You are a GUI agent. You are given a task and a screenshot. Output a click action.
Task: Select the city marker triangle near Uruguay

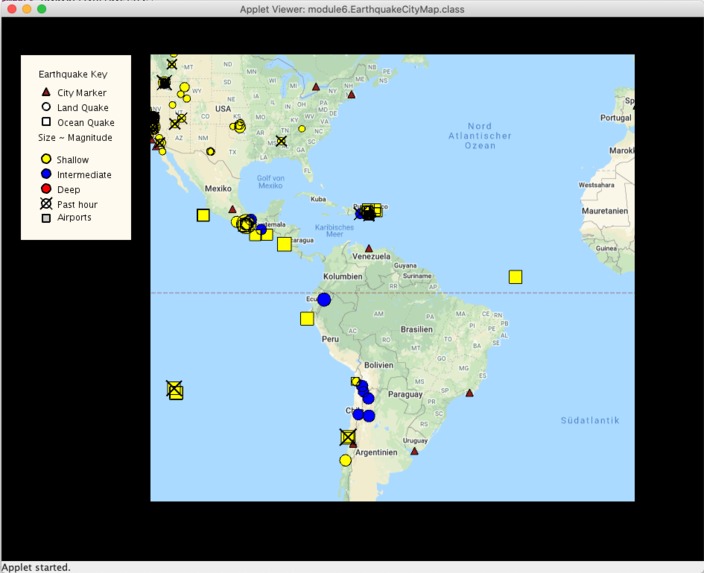click(414, 451)
